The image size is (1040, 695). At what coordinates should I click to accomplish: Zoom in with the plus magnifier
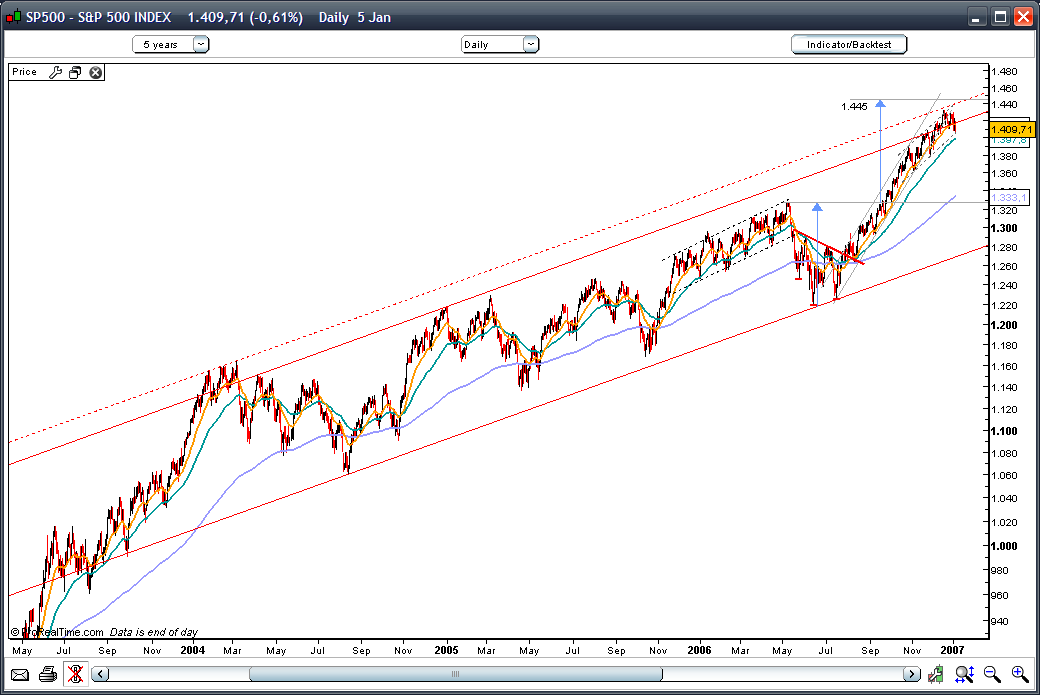pos(1019,674)
